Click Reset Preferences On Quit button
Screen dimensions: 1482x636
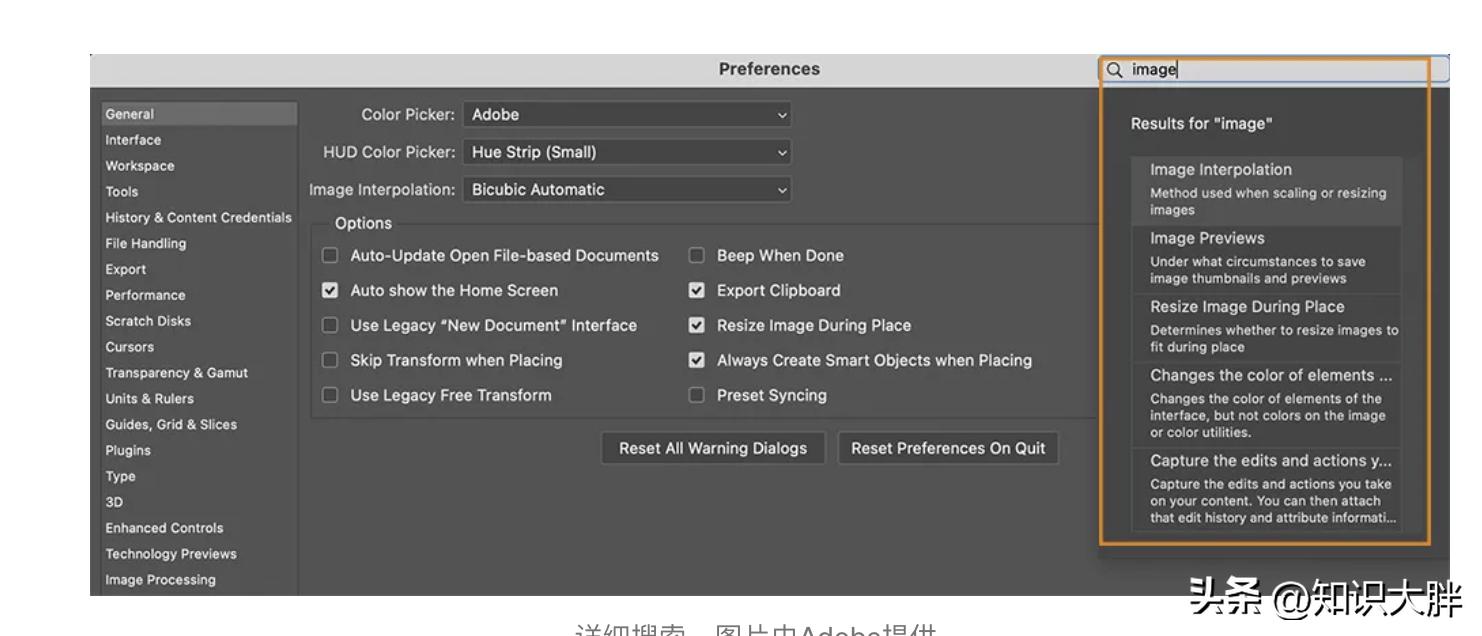[948, 449]
